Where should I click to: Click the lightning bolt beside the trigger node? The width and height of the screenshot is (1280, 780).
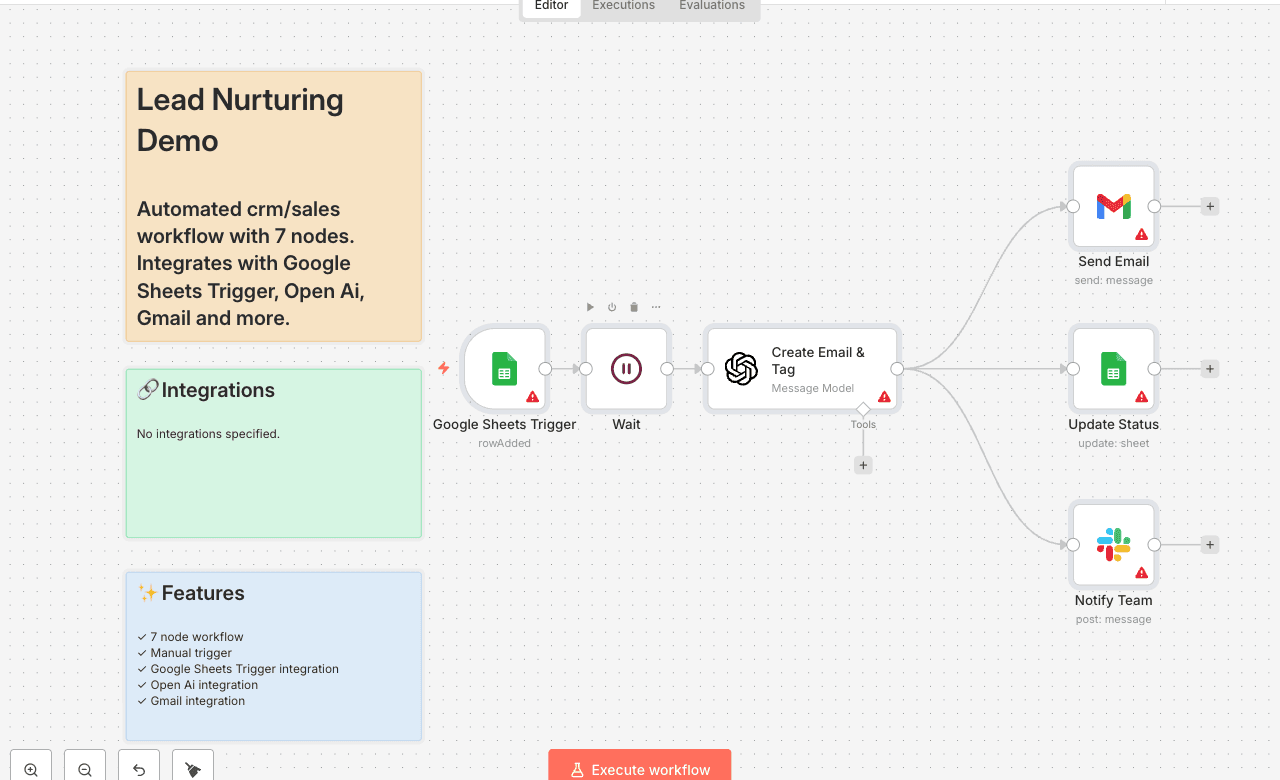[443, 368]
